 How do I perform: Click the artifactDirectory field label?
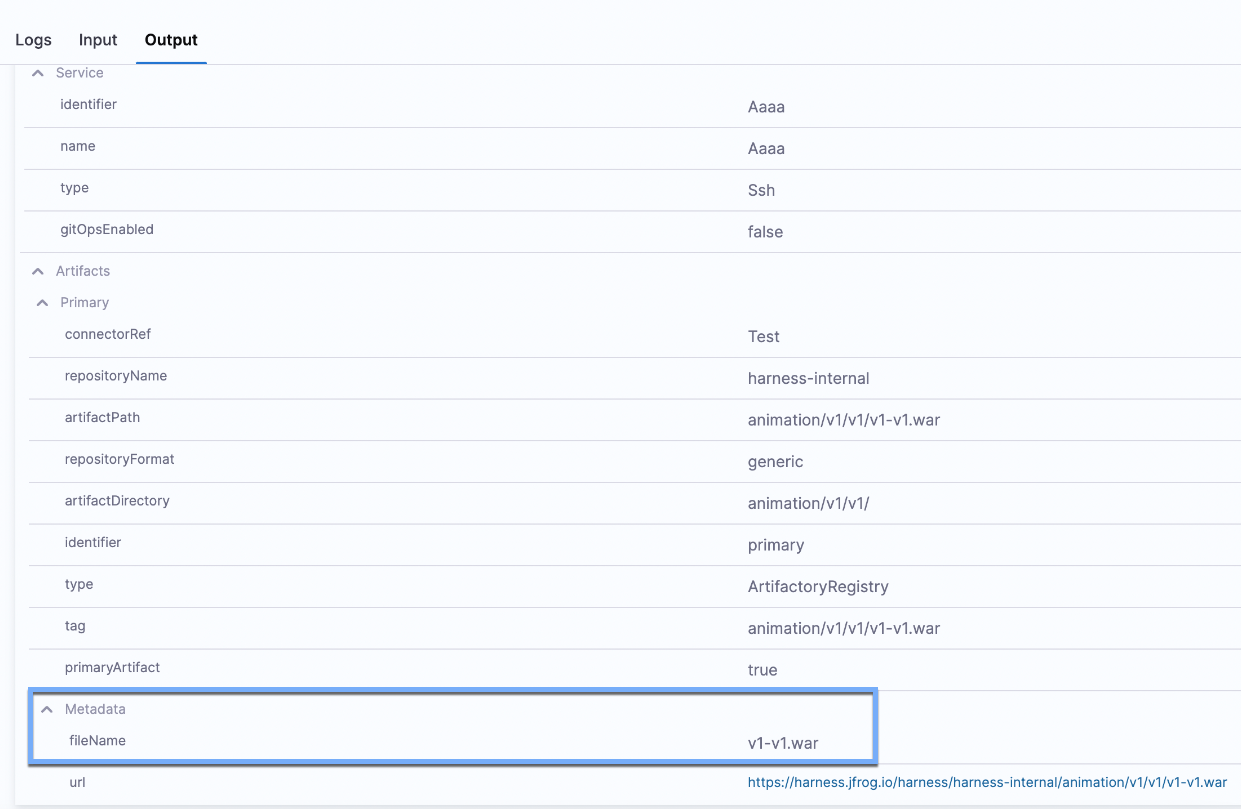pos(117,500)
